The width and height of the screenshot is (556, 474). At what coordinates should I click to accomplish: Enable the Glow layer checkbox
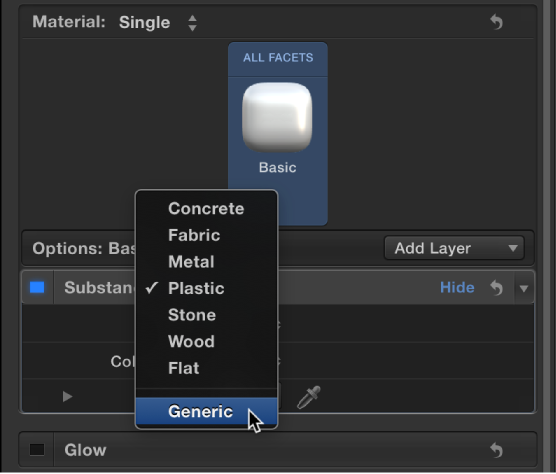[x=37, y=450]
